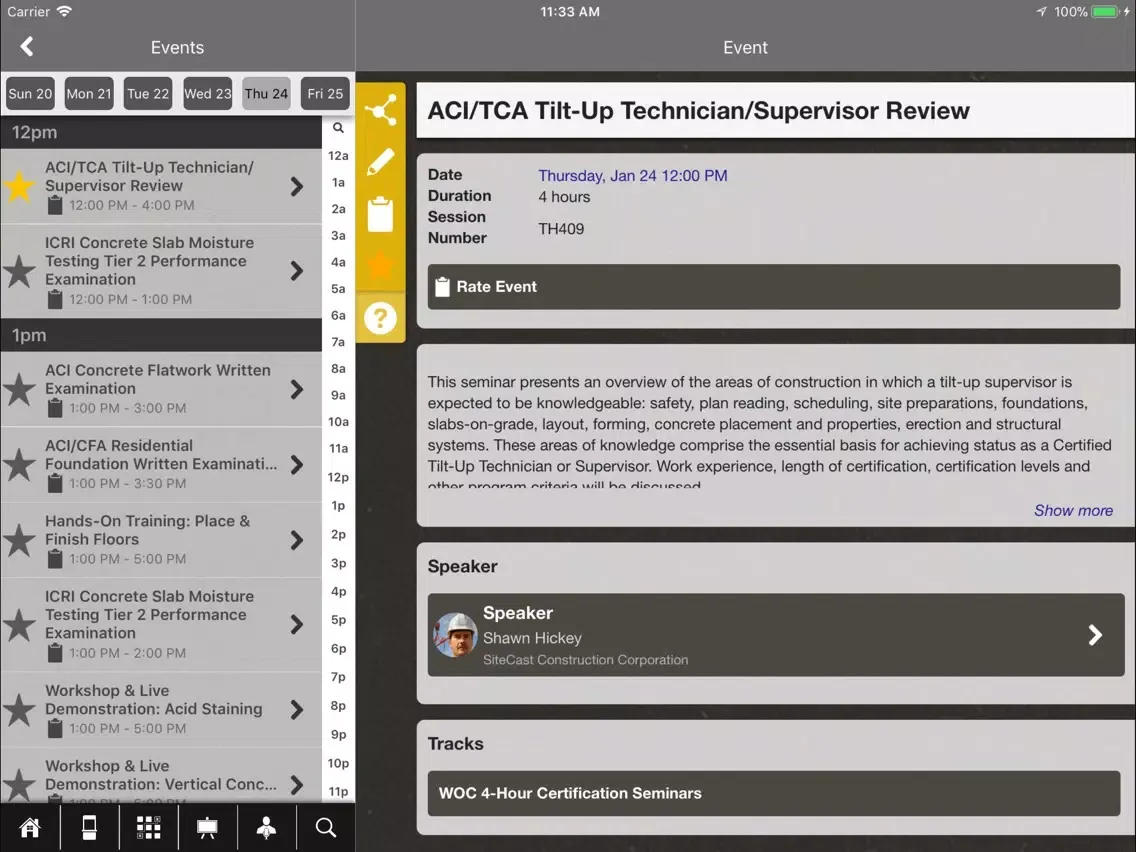
Task: Tap clipboard icon under Acid Staining item
Action: (55, 728)
